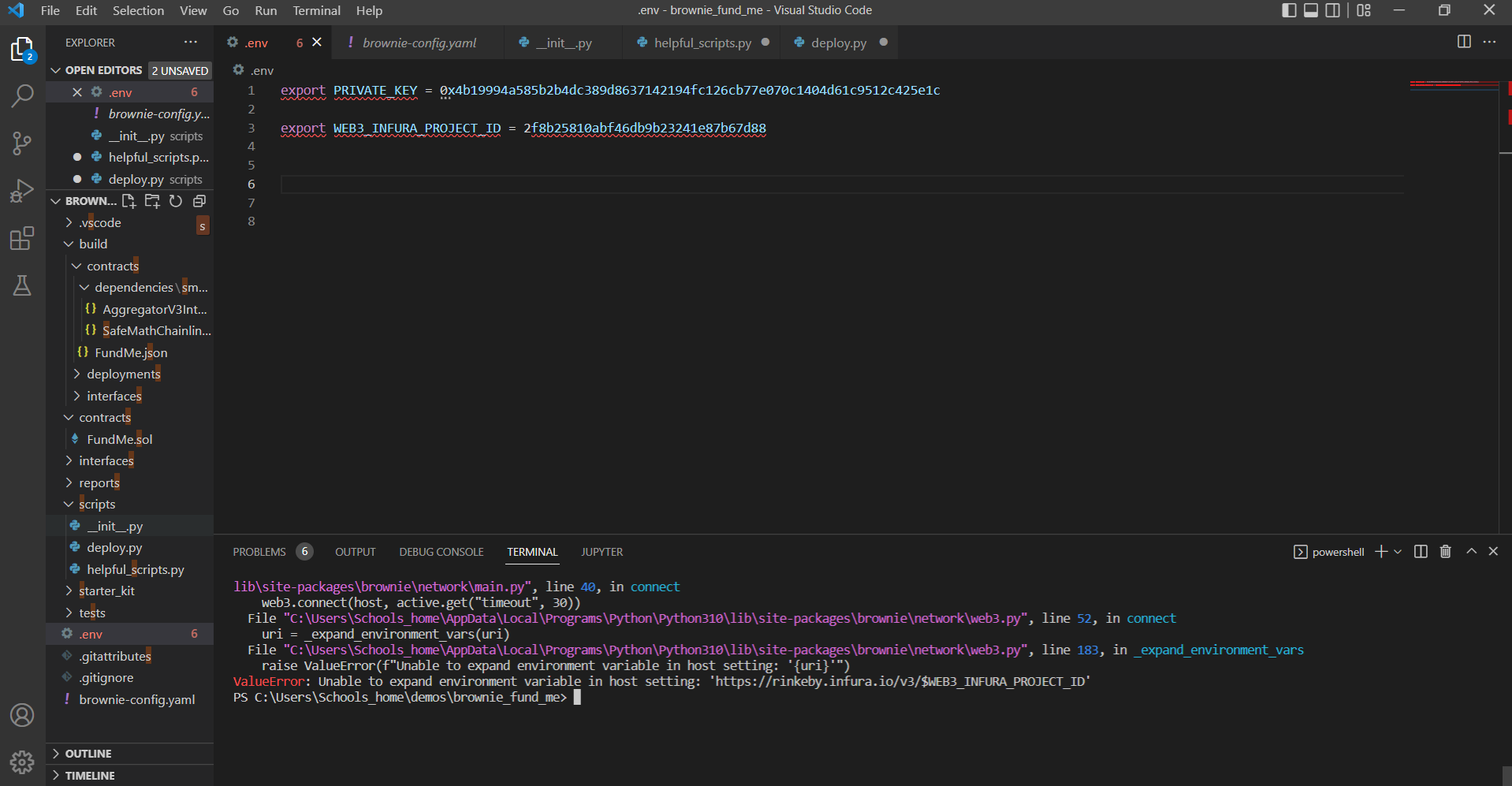This screenshot has width=1512, height=786.
Task: Open the Explorer view in activity bar
Action: pos(22,50)
